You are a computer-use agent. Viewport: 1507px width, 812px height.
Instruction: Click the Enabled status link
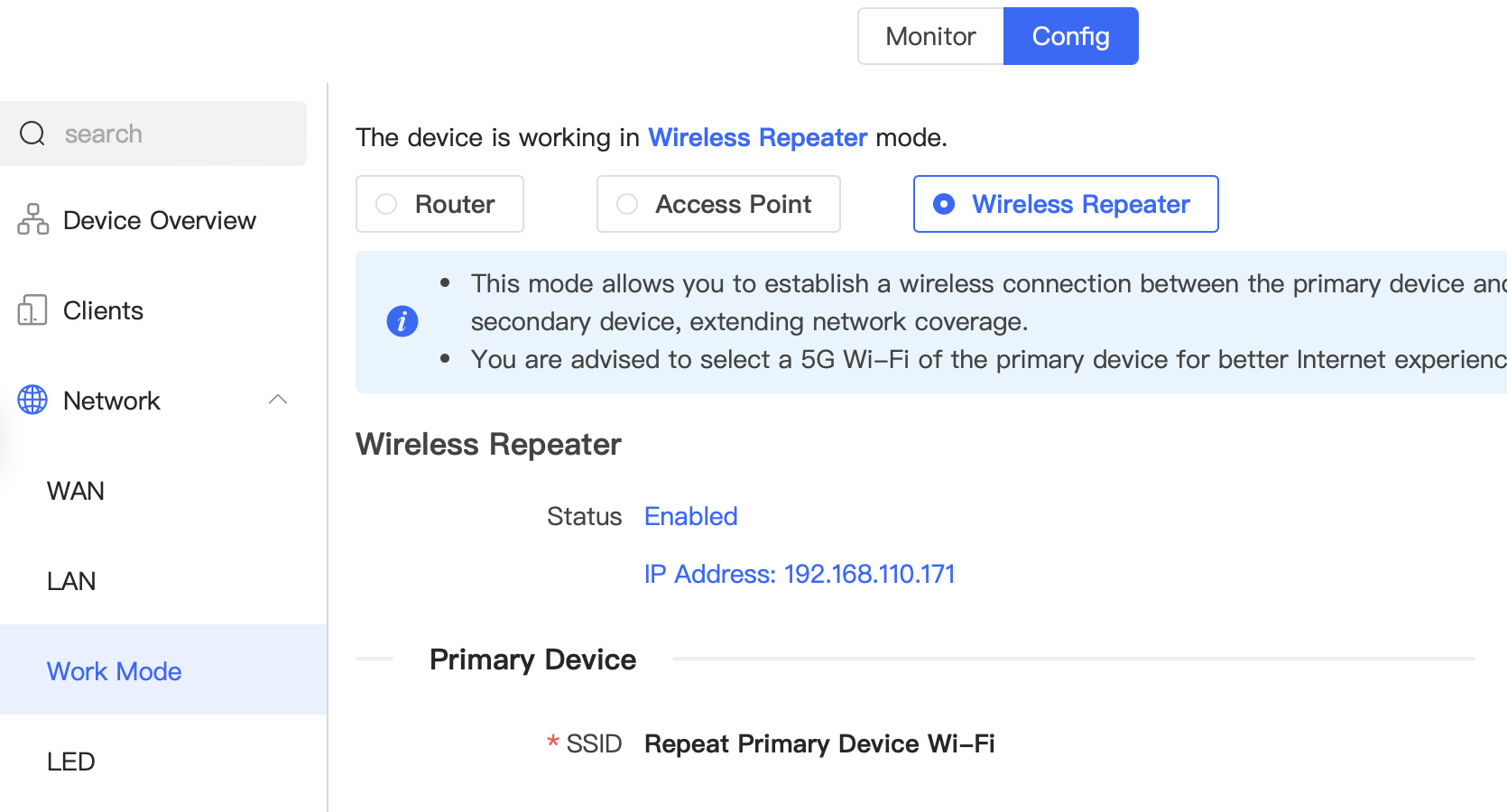pos(691,516)
